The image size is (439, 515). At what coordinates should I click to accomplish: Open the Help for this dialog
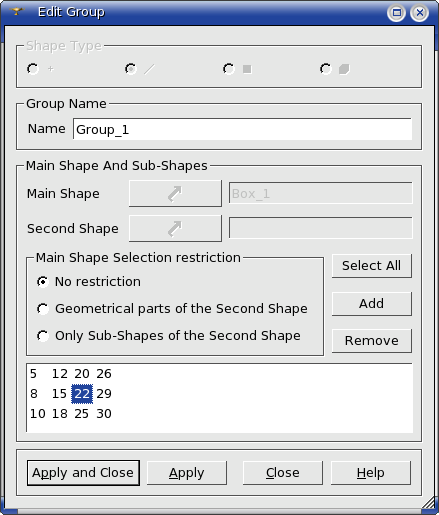click(371, 473)
